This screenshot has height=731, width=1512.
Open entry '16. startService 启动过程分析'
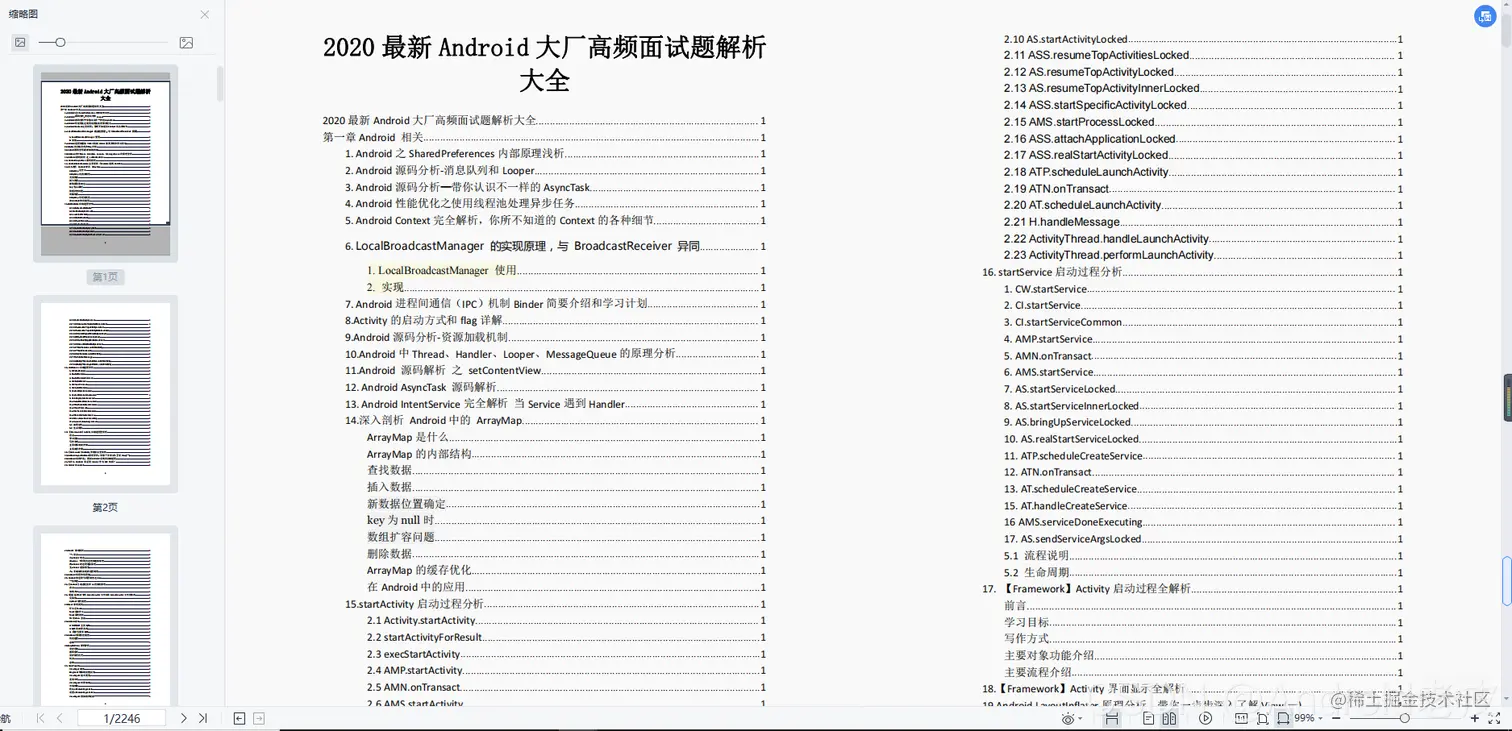[x=1052, y=272]
